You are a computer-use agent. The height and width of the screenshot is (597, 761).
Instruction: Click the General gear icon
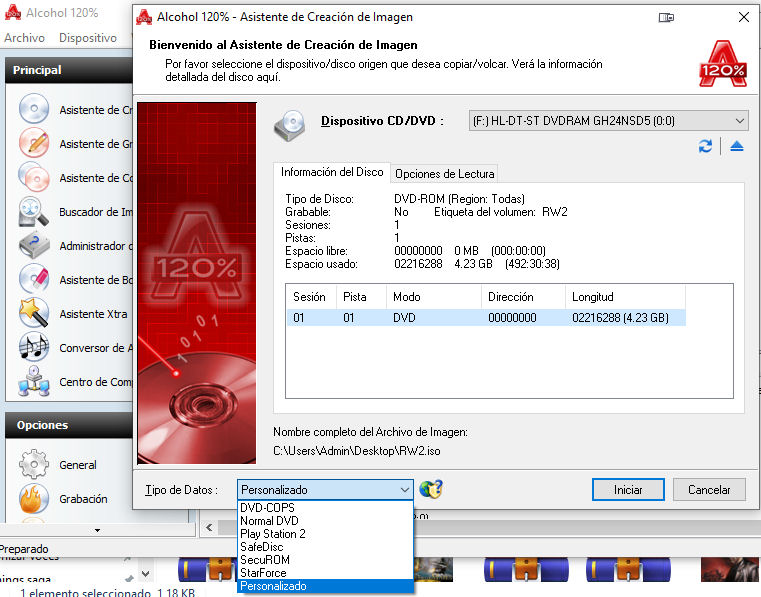33,464
